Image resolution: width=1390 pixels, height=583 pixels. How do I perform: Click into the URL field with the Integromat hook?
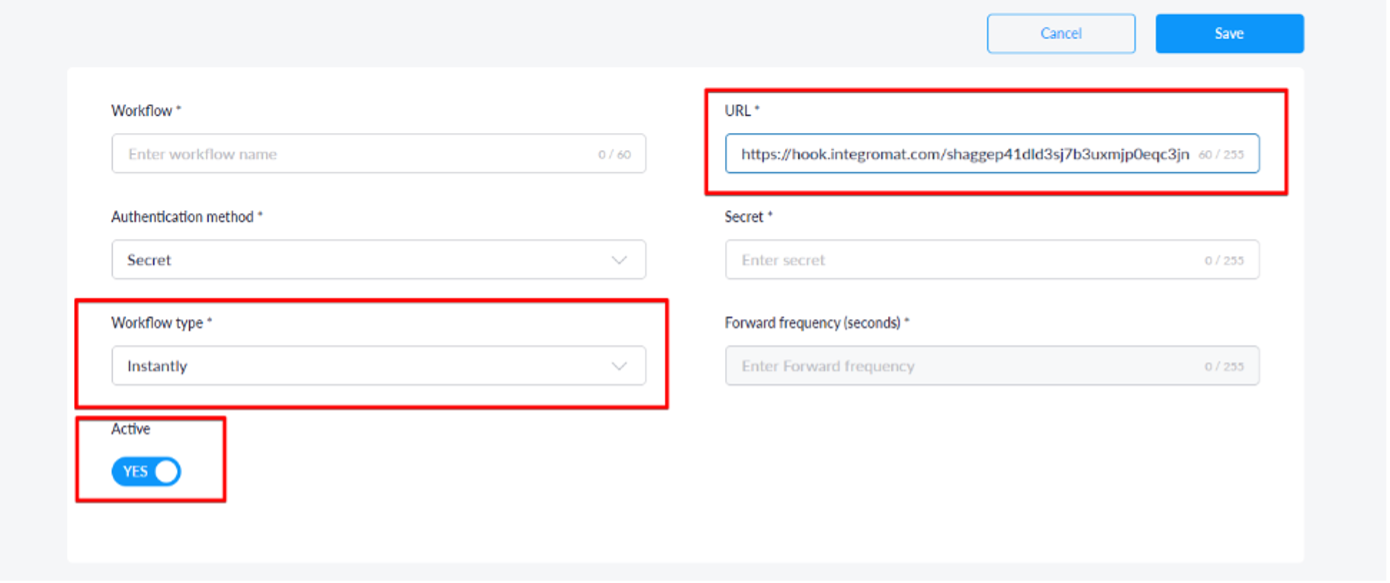pos(965,154)
